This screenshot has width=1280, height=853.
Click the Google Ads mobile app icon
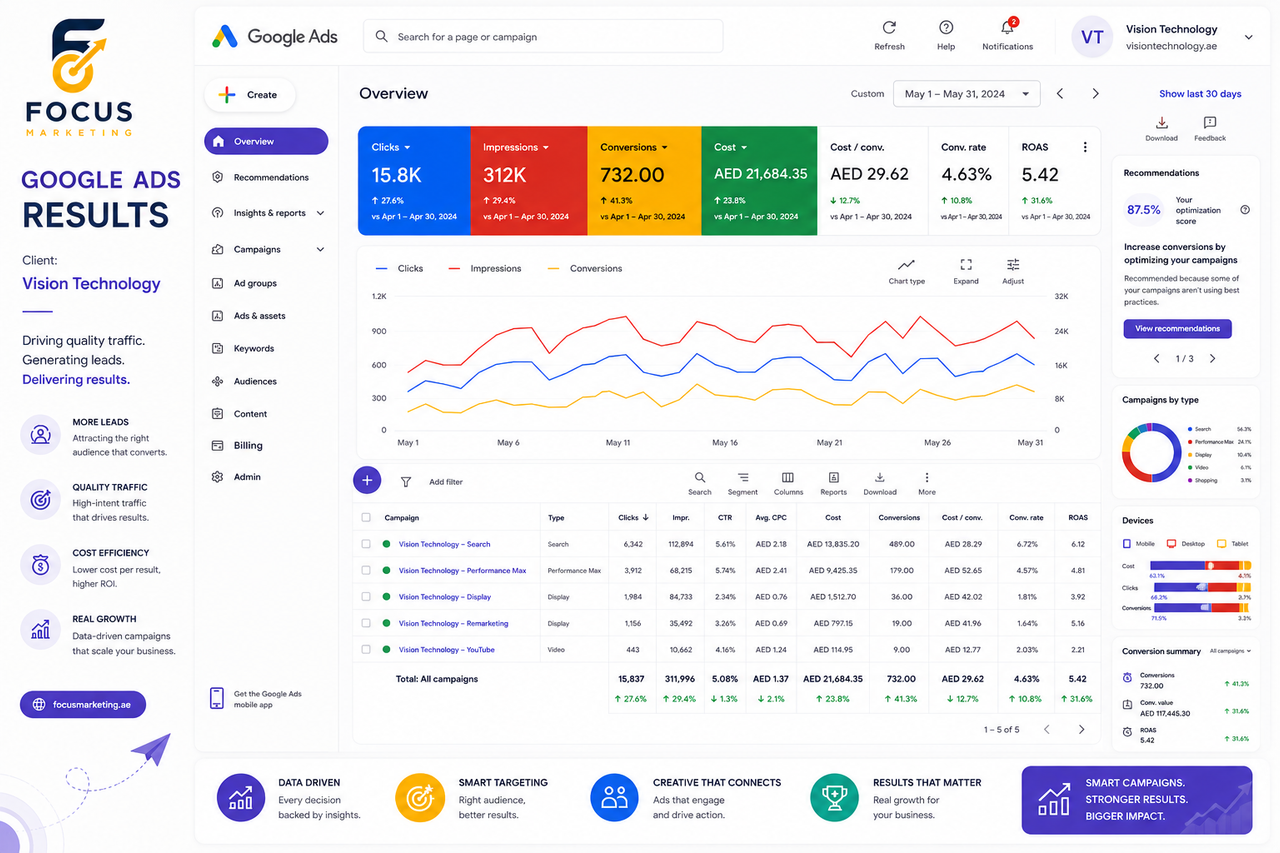pos(217,698)
